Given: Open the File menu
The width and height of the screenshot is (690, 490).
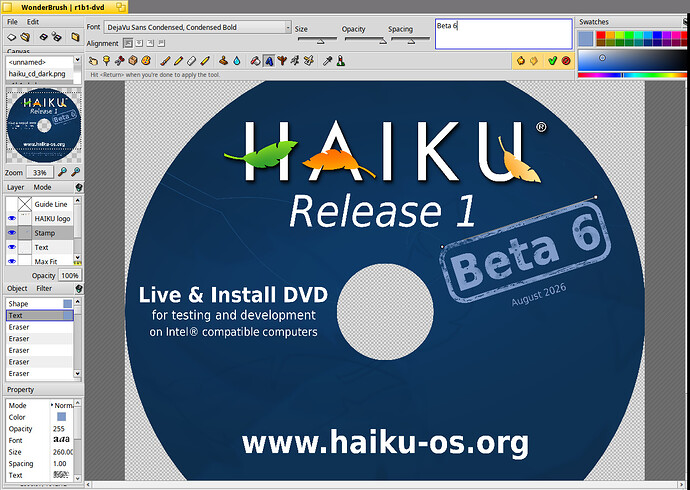Looking at the screenshot, I should [12, 22].
